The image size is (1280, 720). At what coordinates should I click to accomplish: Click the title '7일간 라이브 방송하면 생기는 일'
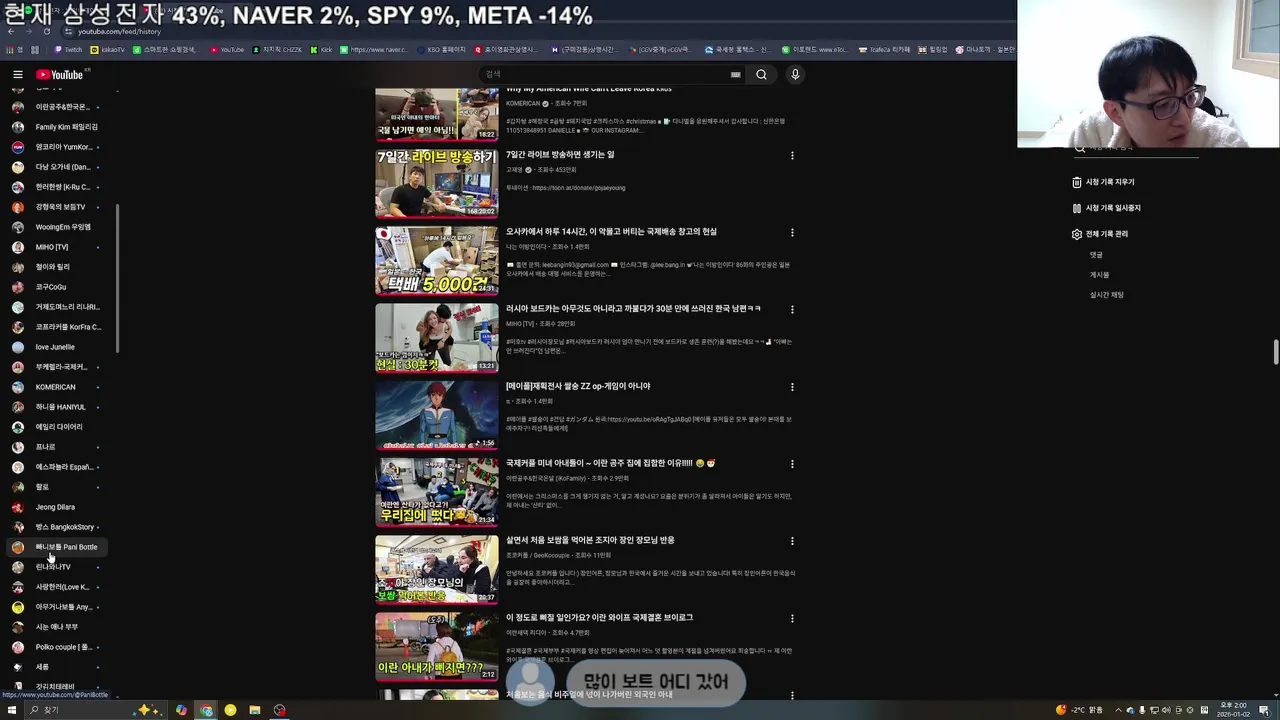[x=560, y=155]
